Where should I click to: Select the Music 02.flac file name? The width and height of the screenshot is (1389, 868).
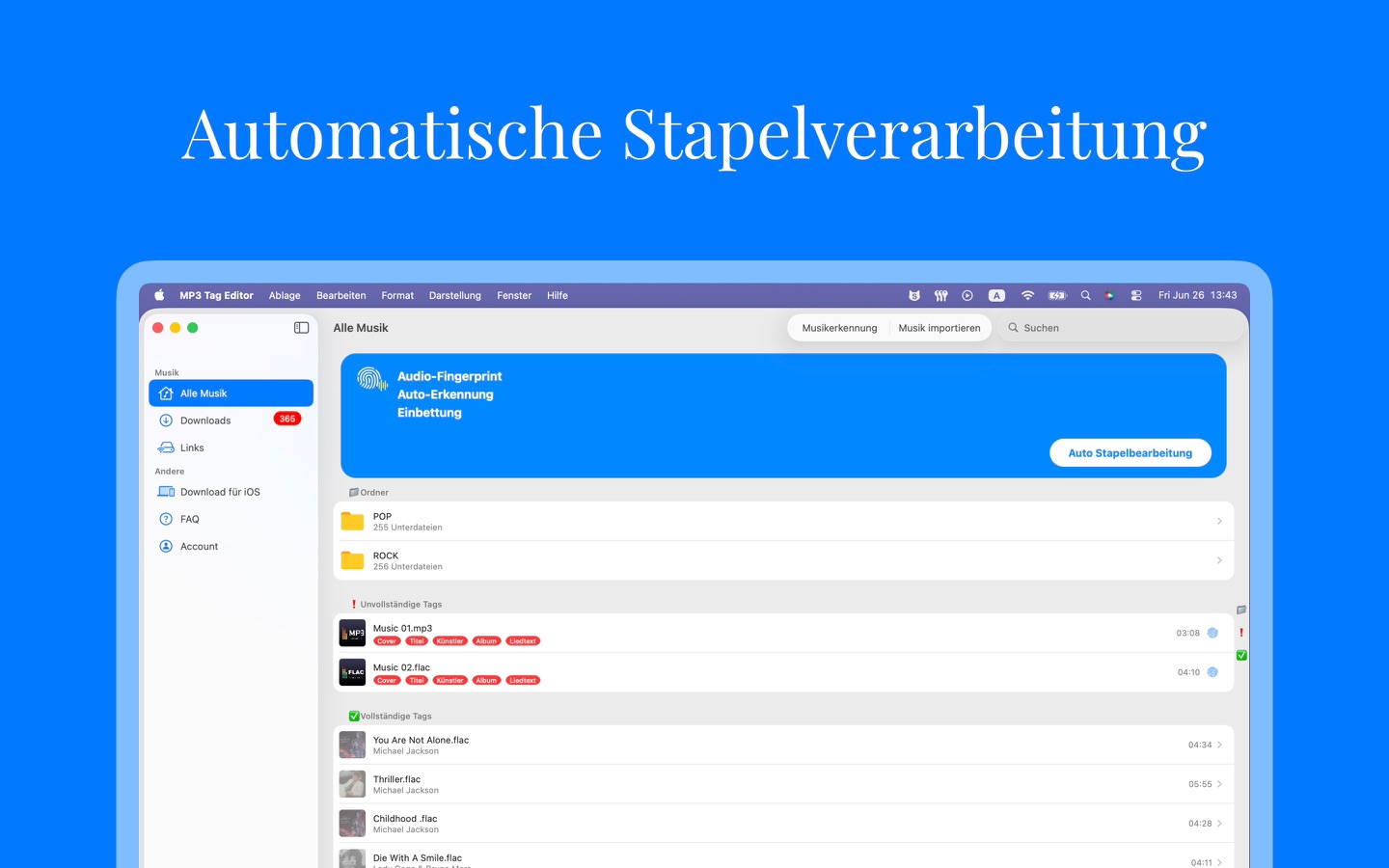coord(401,667)
